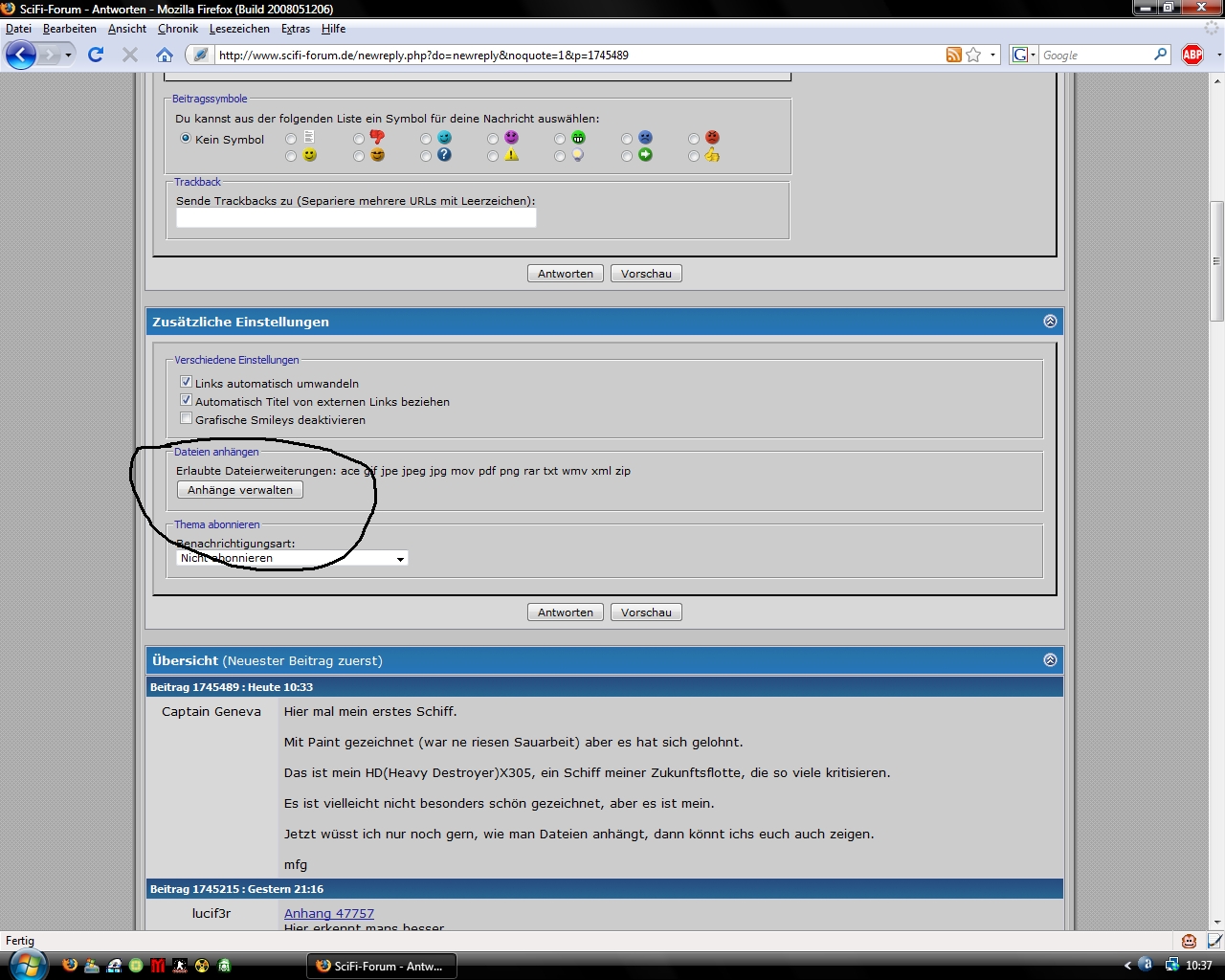Image resolution: width=1225 pixels, height=980 pixels.
Task: Open the Lesezeichen menu
Action: click(x=239, y=29)
